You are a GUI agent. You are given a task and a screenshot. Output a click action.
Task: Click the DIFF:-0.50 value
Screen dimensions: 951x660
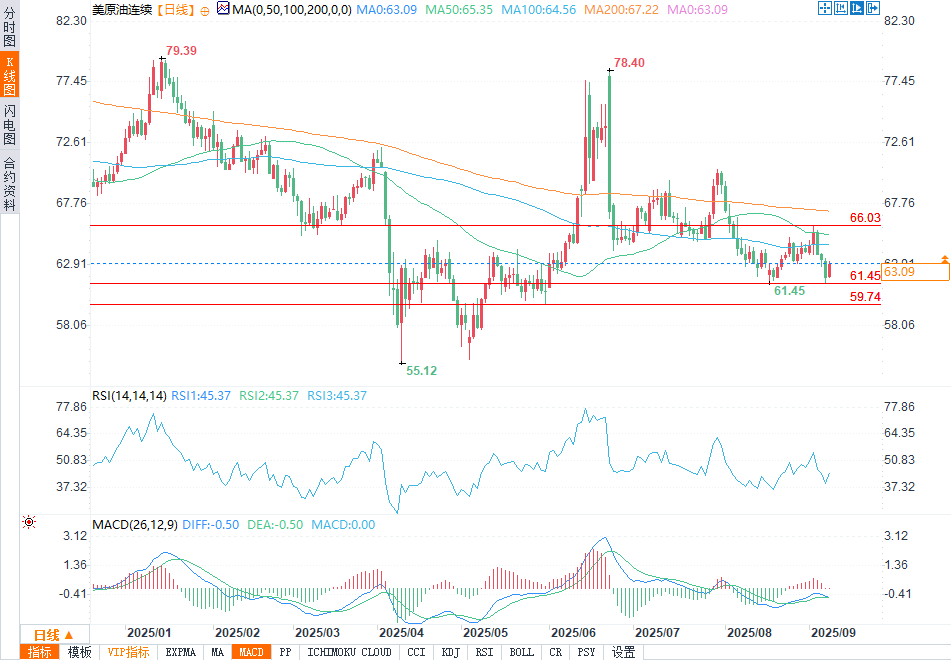210,525
